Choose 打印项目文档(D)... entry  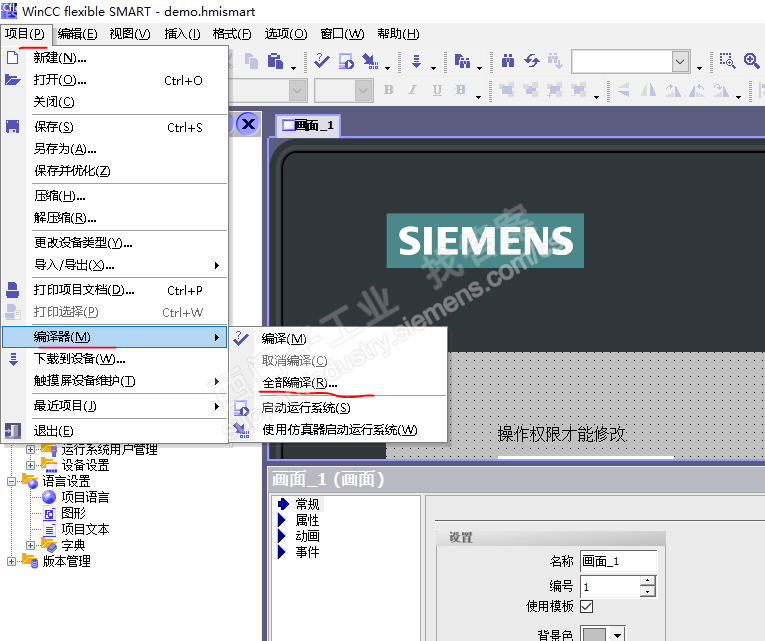(115, 290)
